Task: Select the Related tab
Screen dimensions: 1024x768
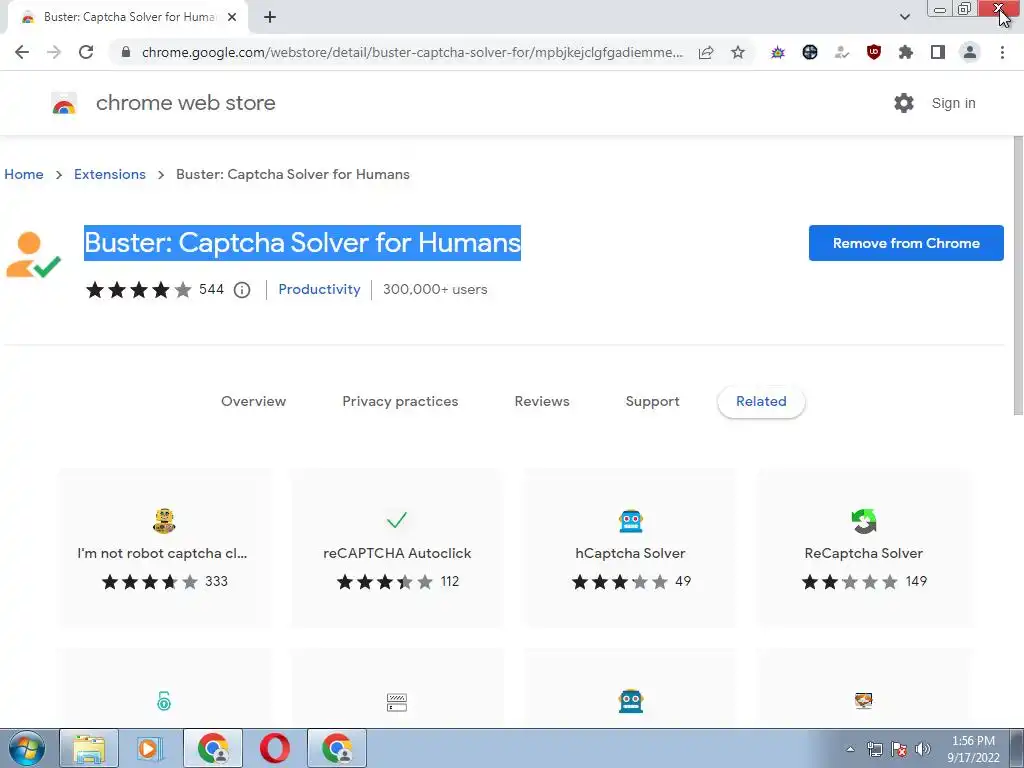Action: (761, 402)
